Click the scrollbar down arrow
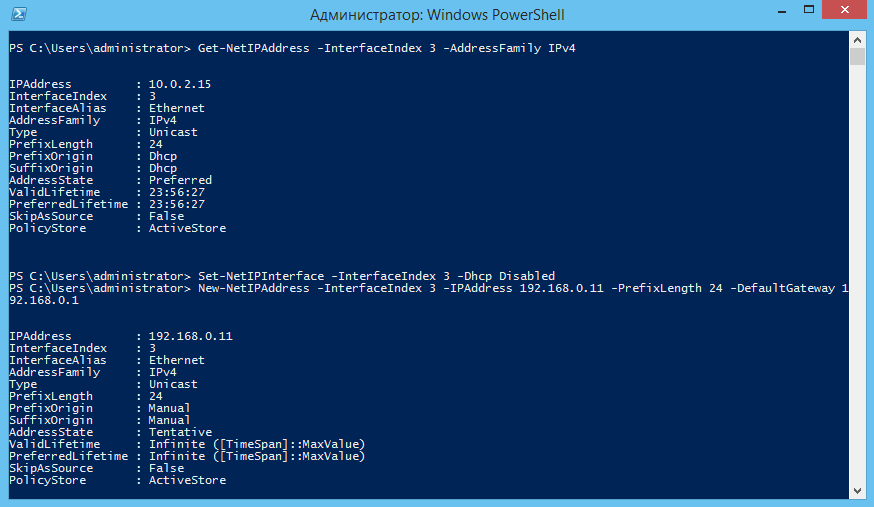The image size is (874, 507). (x=858, y=491)
